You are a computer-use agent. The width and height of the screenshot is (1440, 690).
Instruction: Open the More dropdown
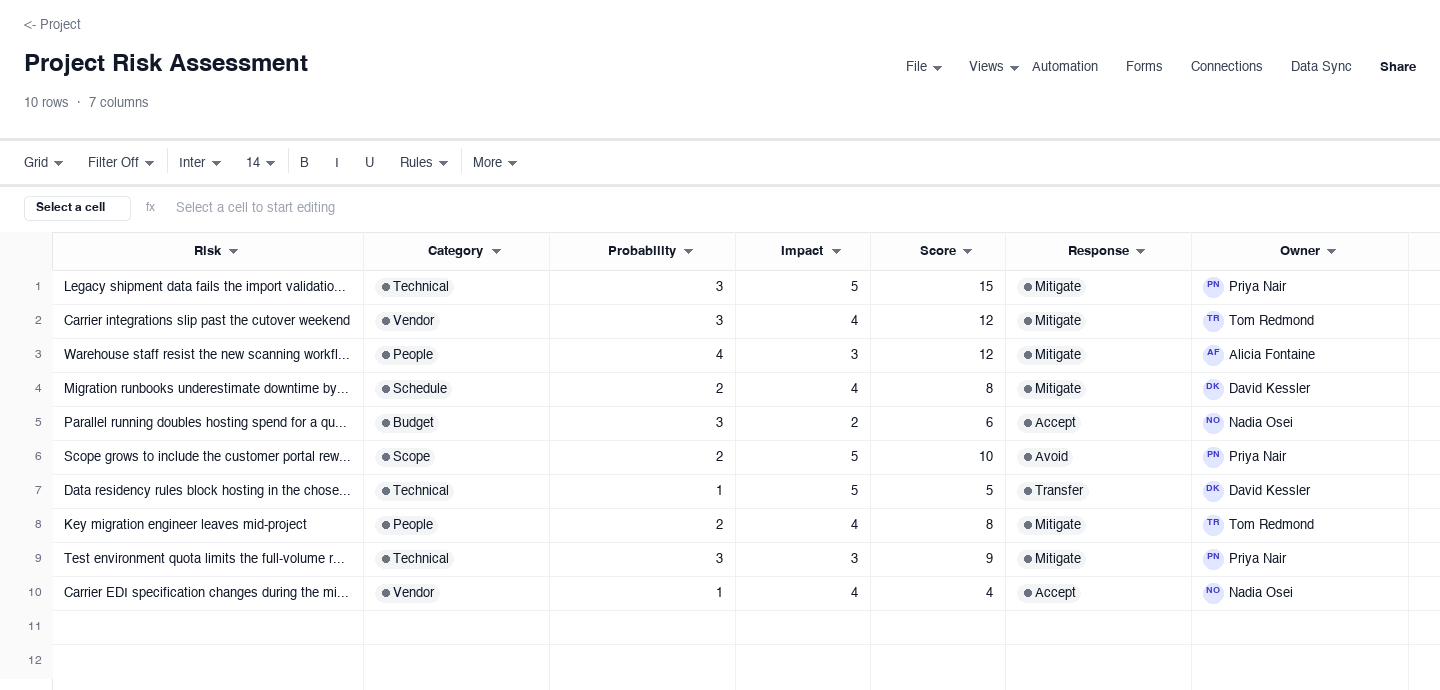(495, 163)
